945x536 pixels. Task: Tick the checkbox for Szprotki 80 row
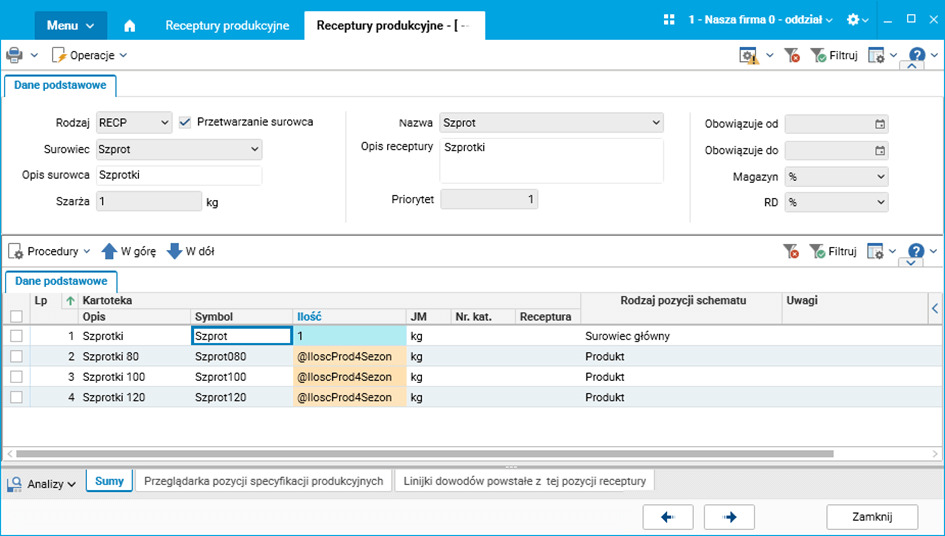pos(16,356)
